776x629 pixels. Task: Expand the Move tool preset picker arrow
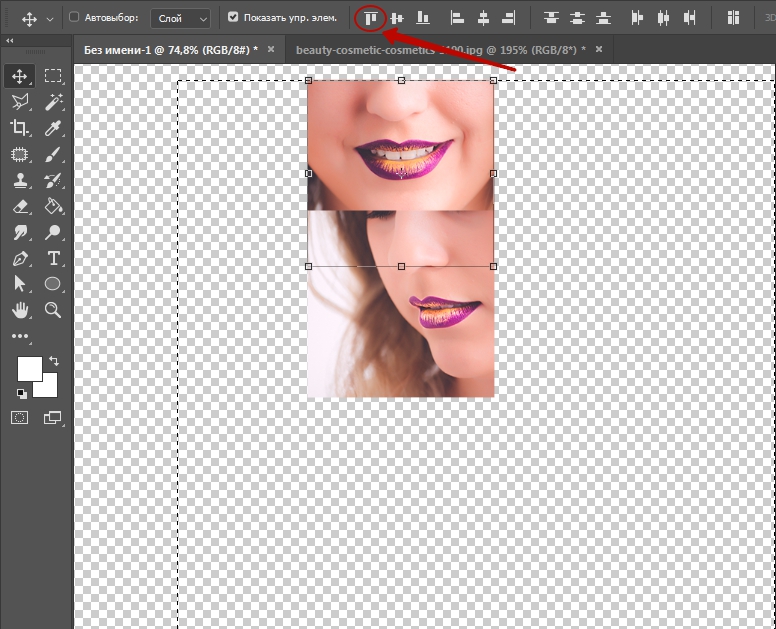[50, 19]
